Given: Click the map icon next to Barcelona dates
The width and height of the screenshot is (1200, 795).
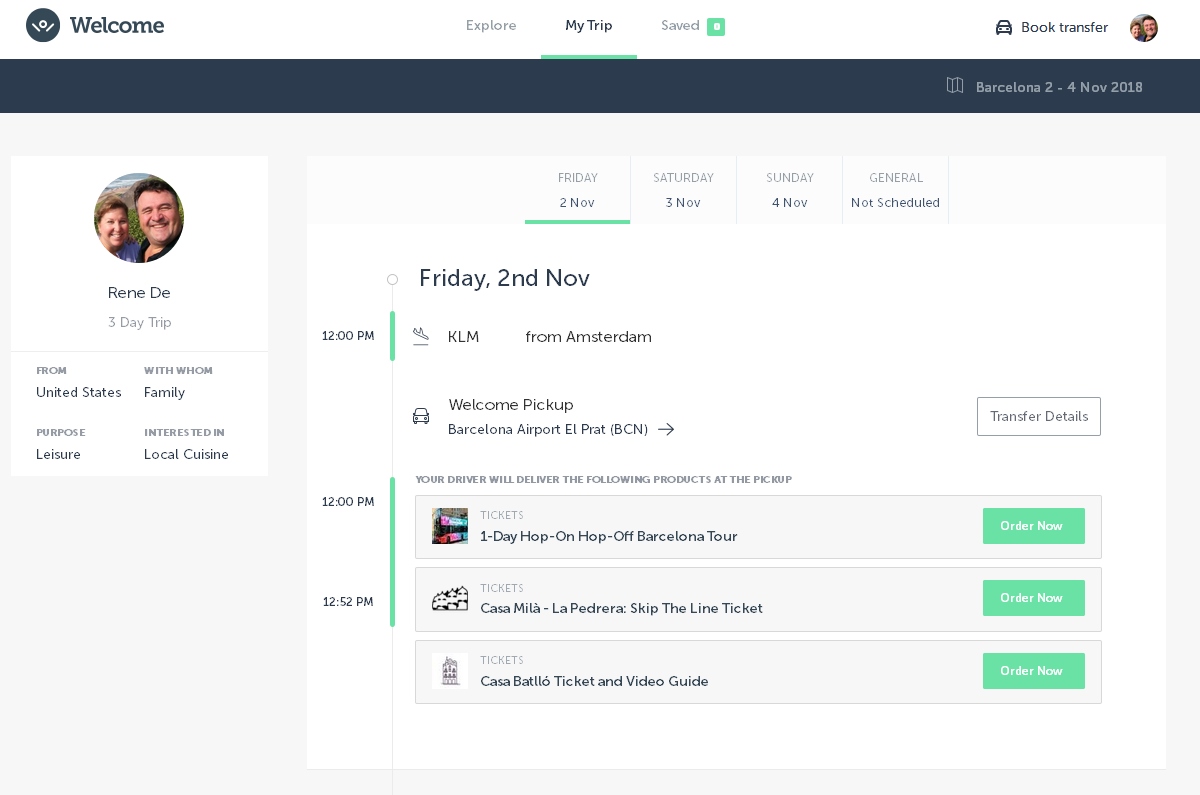Looking at the screenshot, I should tap(955, 86).
